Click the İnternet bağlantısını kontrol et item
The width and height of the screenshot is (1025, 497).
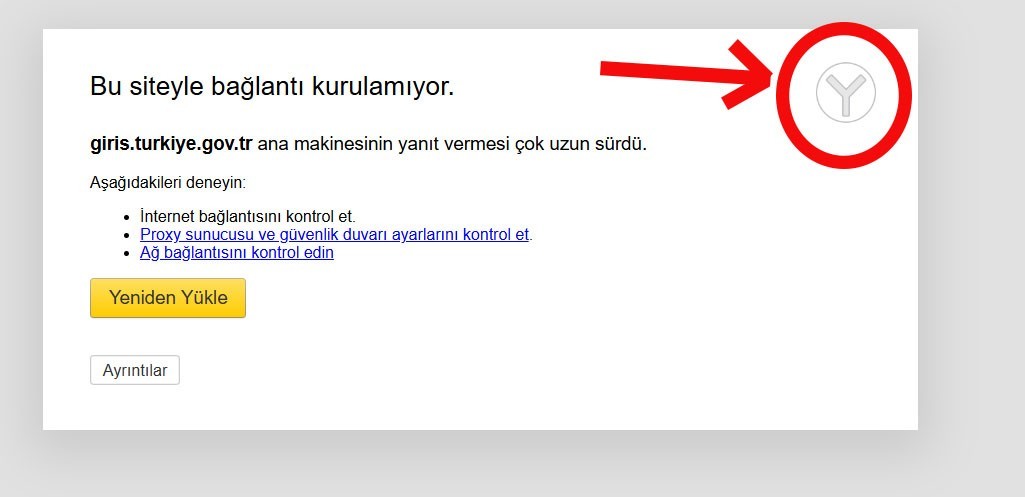click(x=248, y=216)
